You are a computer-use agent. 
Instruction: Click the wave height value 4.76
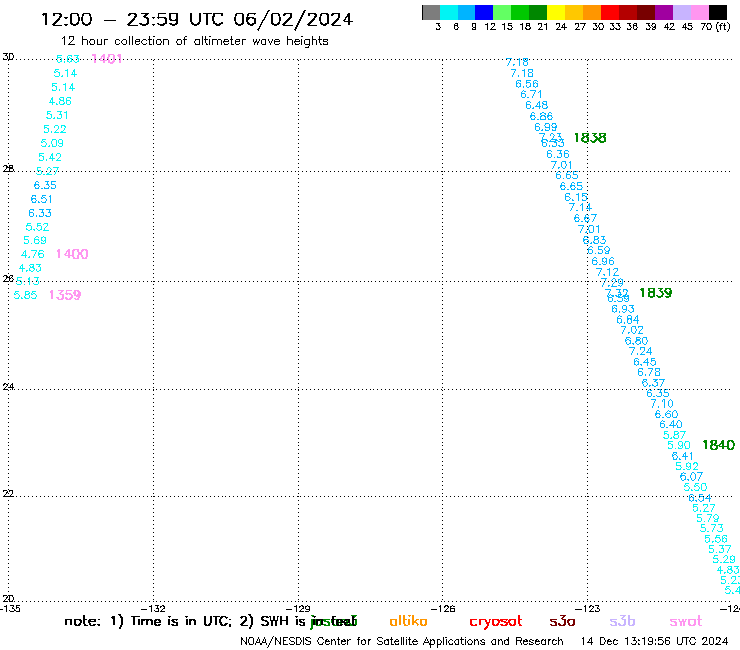pos(33,254)
